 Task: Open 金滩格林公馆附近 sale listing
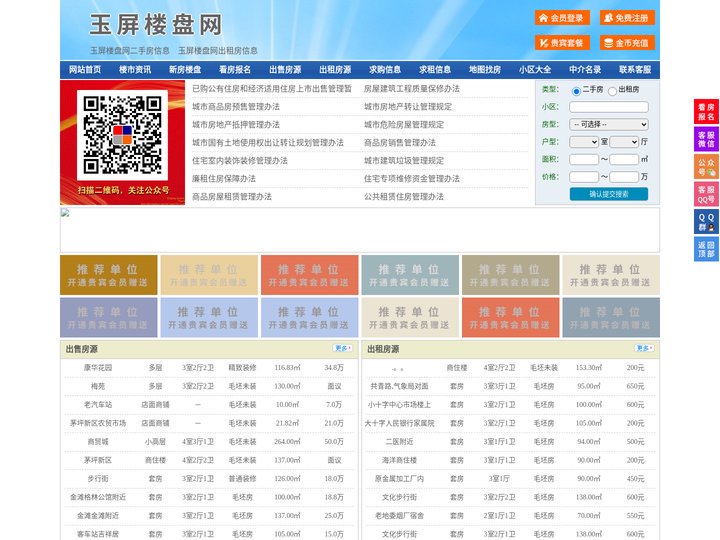tap(98, 497)
